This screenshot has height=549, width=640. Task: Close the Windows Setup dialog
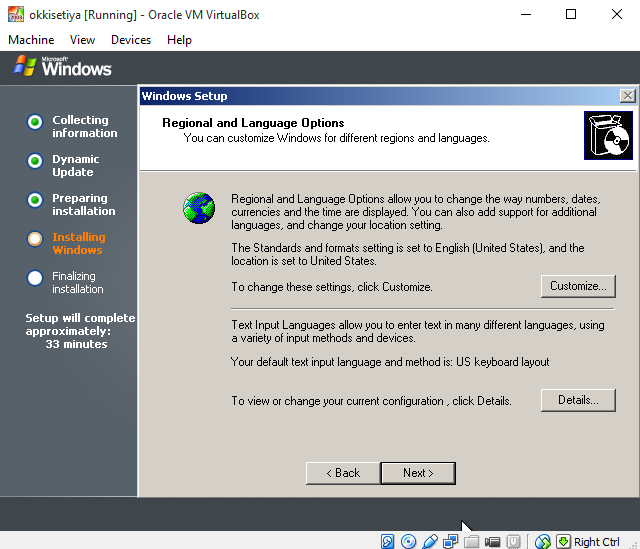[x=627, y=96]
